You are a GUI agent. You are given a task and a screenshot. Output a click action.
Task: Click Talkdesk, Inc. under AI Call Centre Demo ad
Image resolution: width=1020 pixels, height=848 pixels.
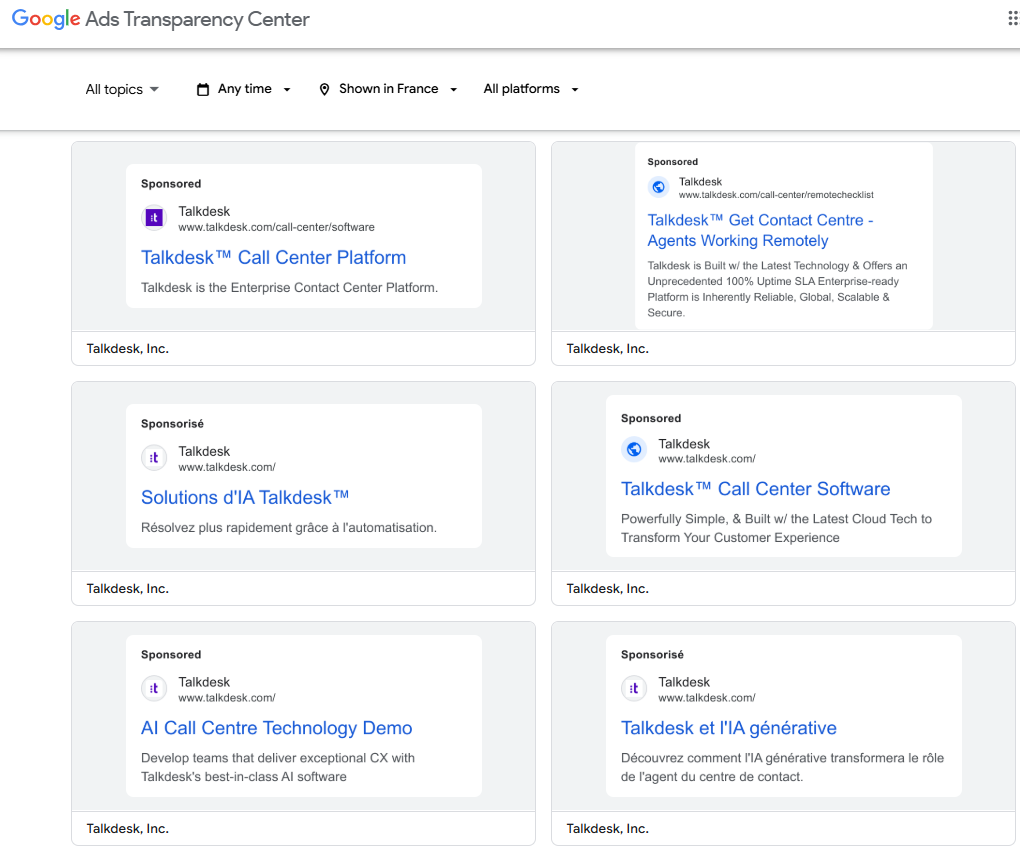point(128,828)
